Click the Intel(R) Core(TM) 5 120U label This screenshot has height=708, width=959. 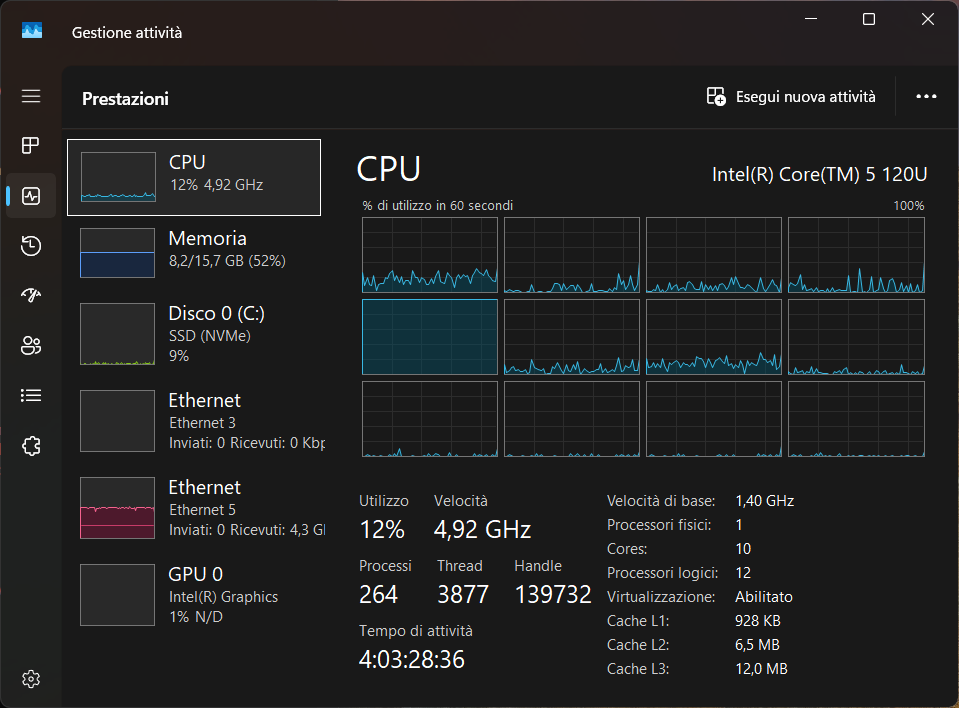820,175
